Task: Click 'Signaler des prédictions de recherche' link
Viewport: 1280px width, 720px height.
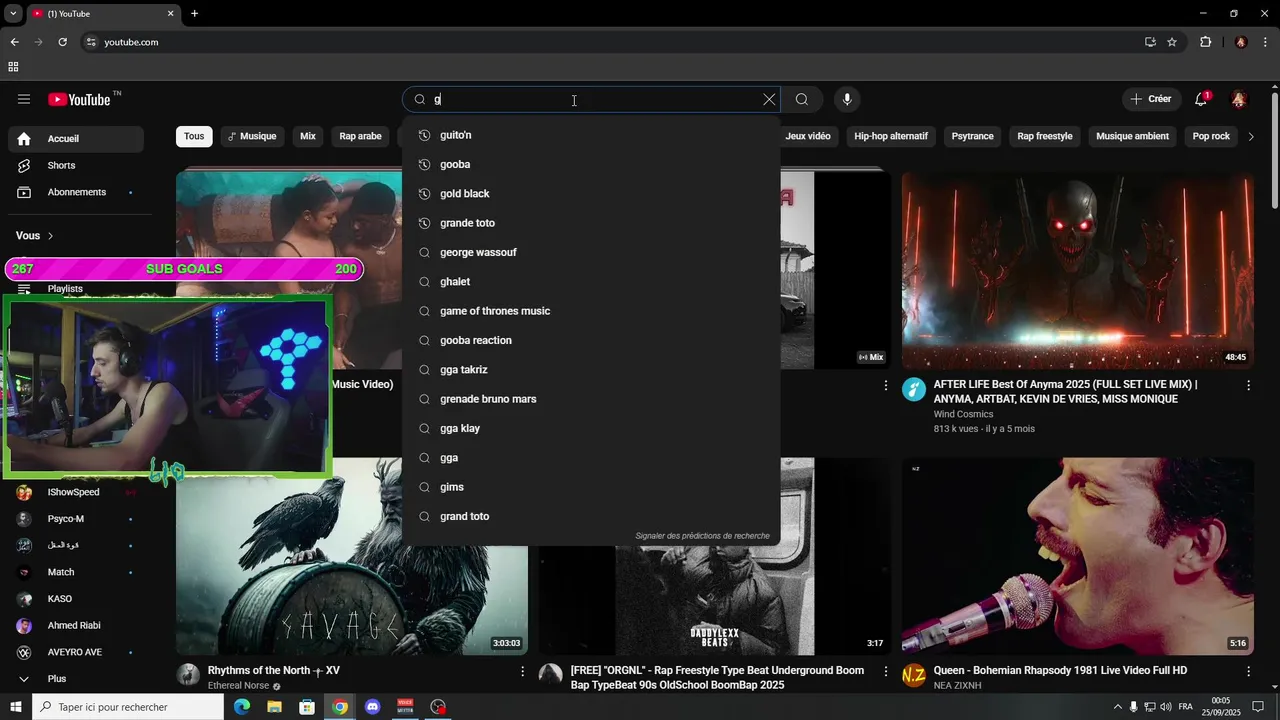Action: [x=702, y=536]
